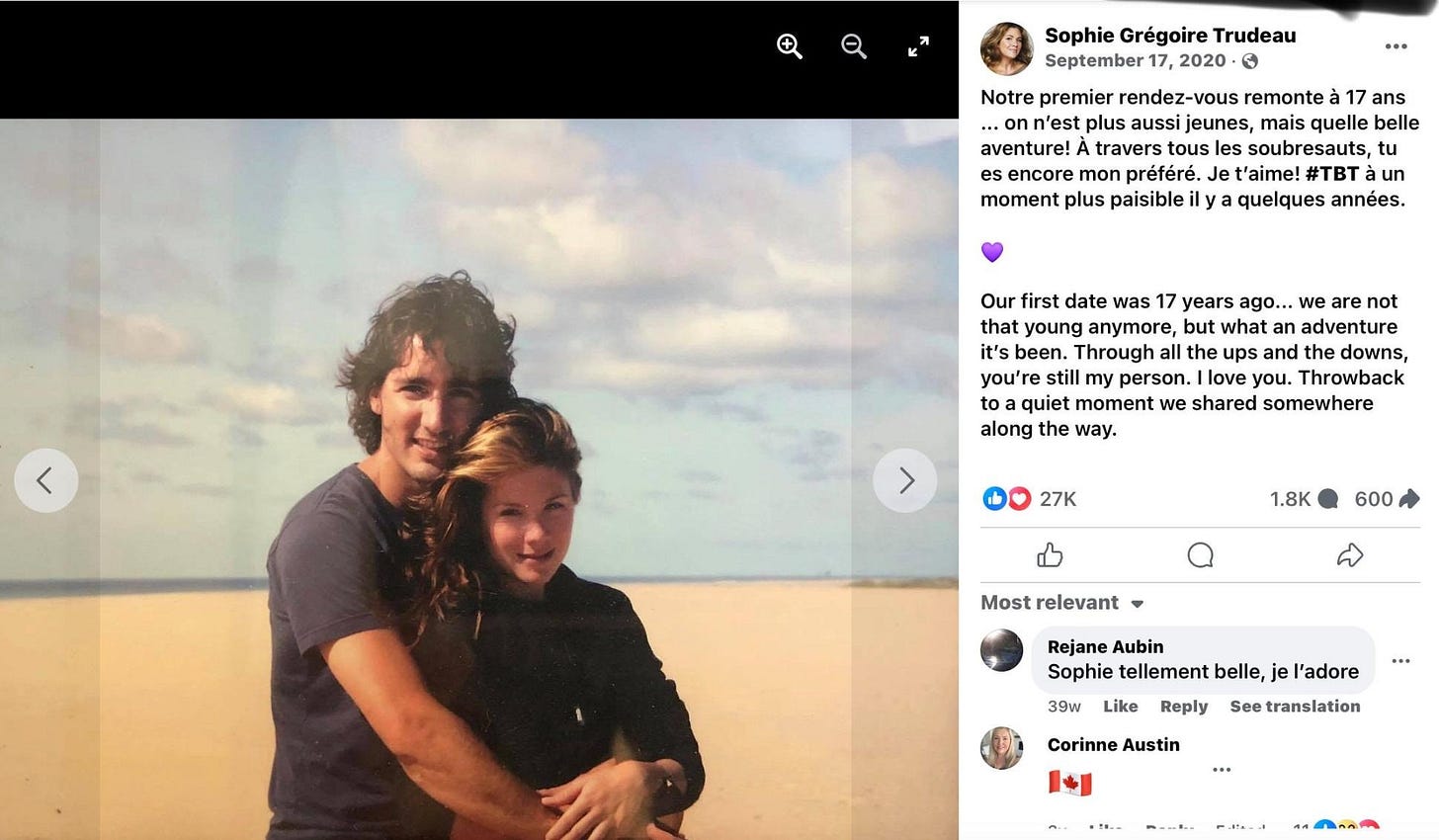This screenshot has height=840, width=1439.
Task: Enter fullscreen photo view
Action: (918, 46)
